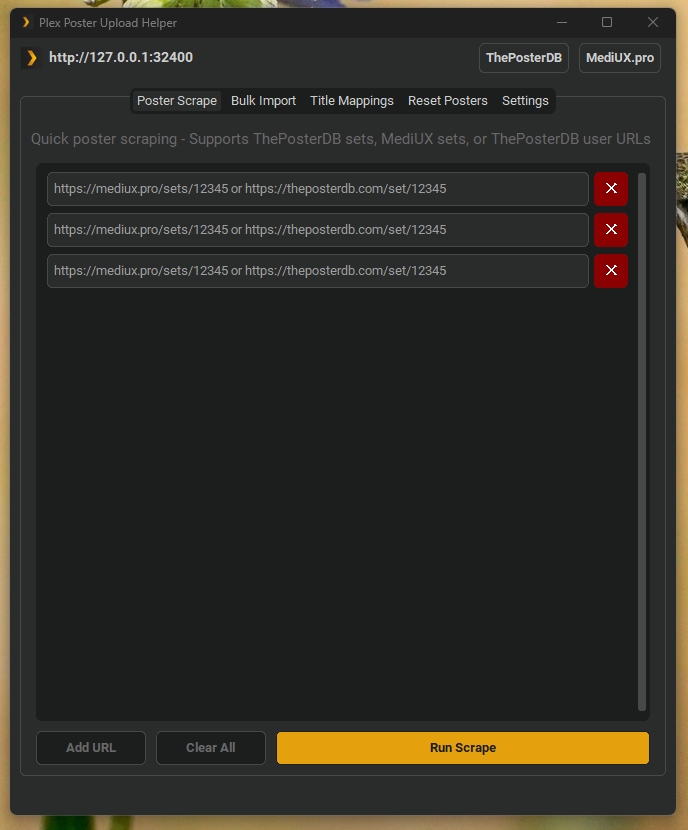Open the MediUX.pro website button
The image size is (688, 830).
(x=619, y=58)
